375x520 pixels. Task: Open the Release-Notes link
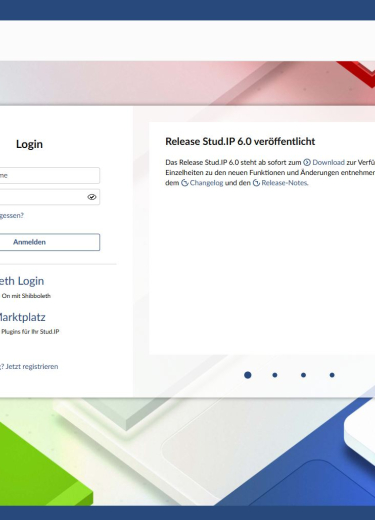point(284,183)
